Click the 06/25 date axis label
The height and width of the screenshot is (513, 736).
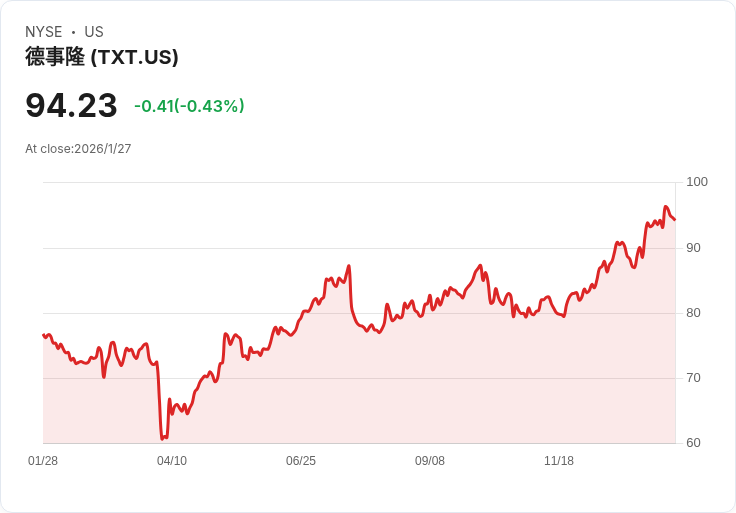301,461
